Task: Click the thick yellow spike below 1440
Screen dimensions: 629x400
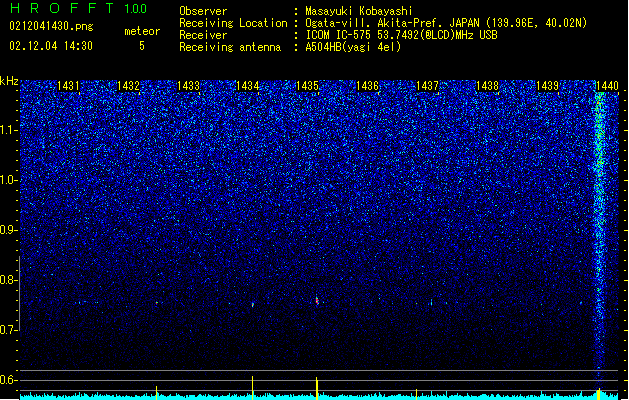Action: point(599,394)
